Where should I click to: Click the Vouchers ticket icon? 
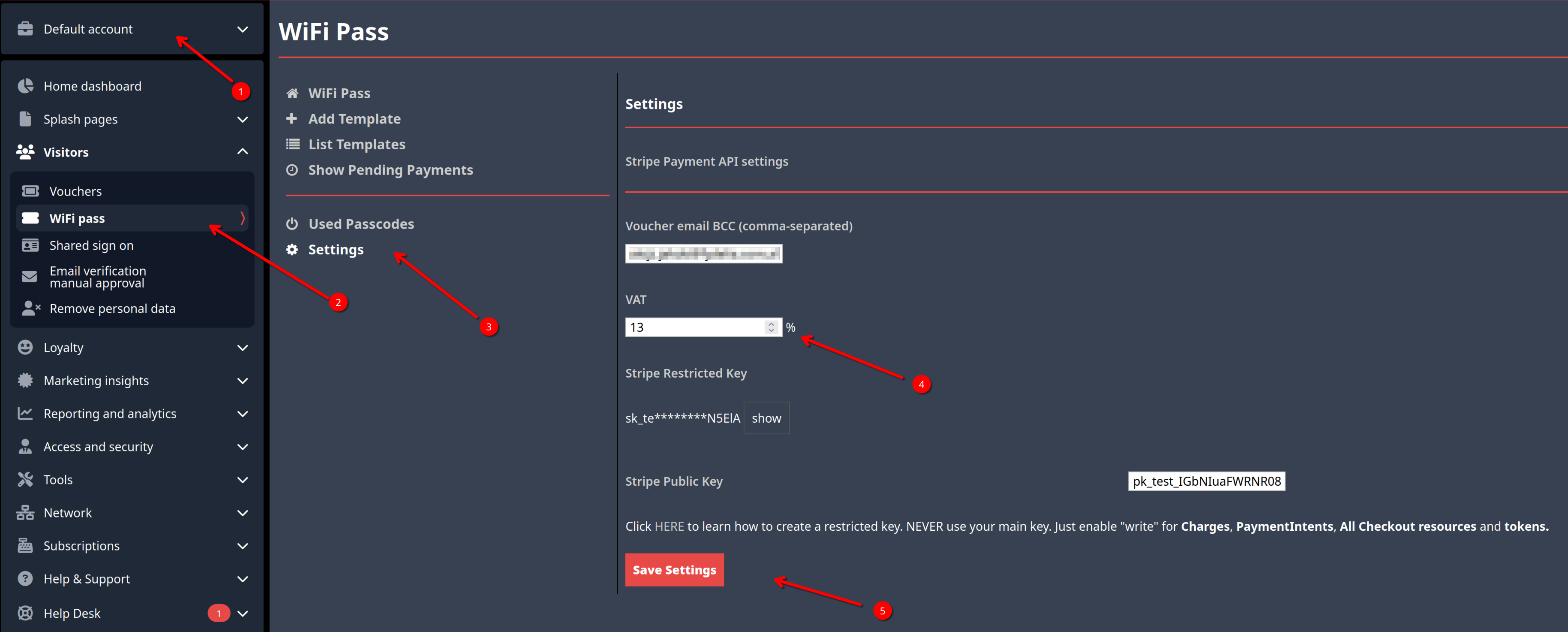tap(30, 191)
